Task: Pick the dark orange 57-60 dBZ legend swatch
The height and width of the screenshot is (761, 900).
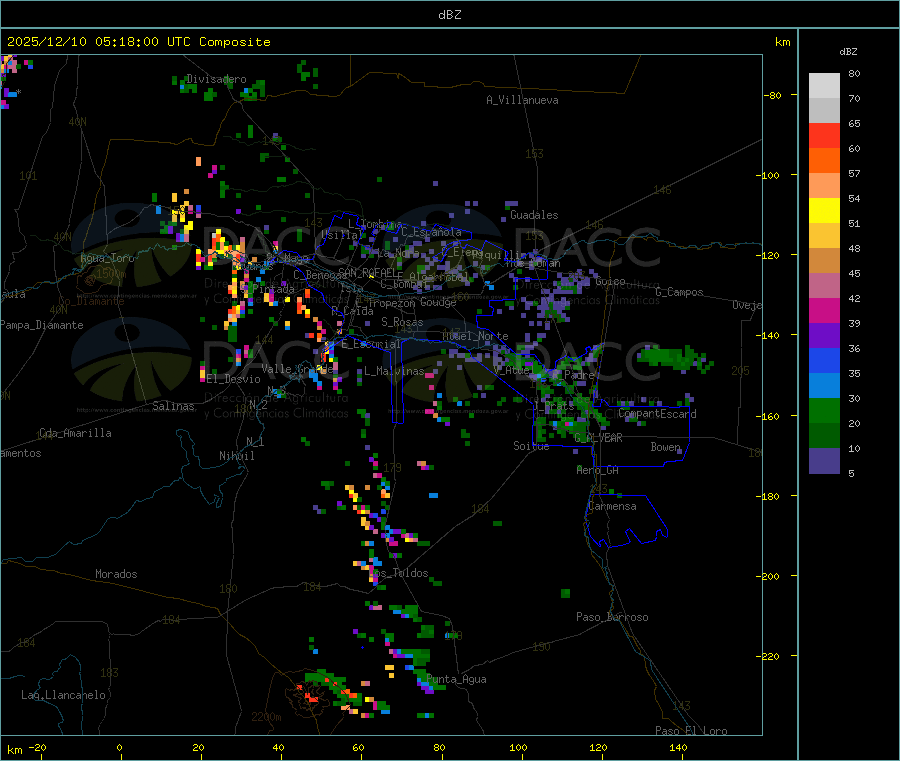Action: pyautogui.click(x=824, y=161)
